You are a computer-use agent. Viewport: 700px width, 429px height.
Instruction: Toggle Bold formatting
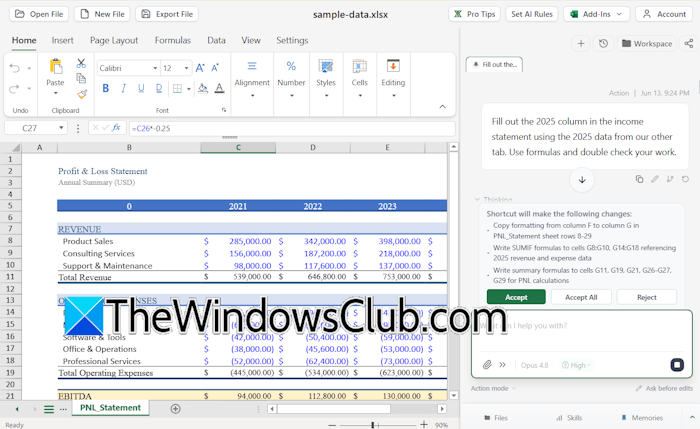[x=106, y=88]
